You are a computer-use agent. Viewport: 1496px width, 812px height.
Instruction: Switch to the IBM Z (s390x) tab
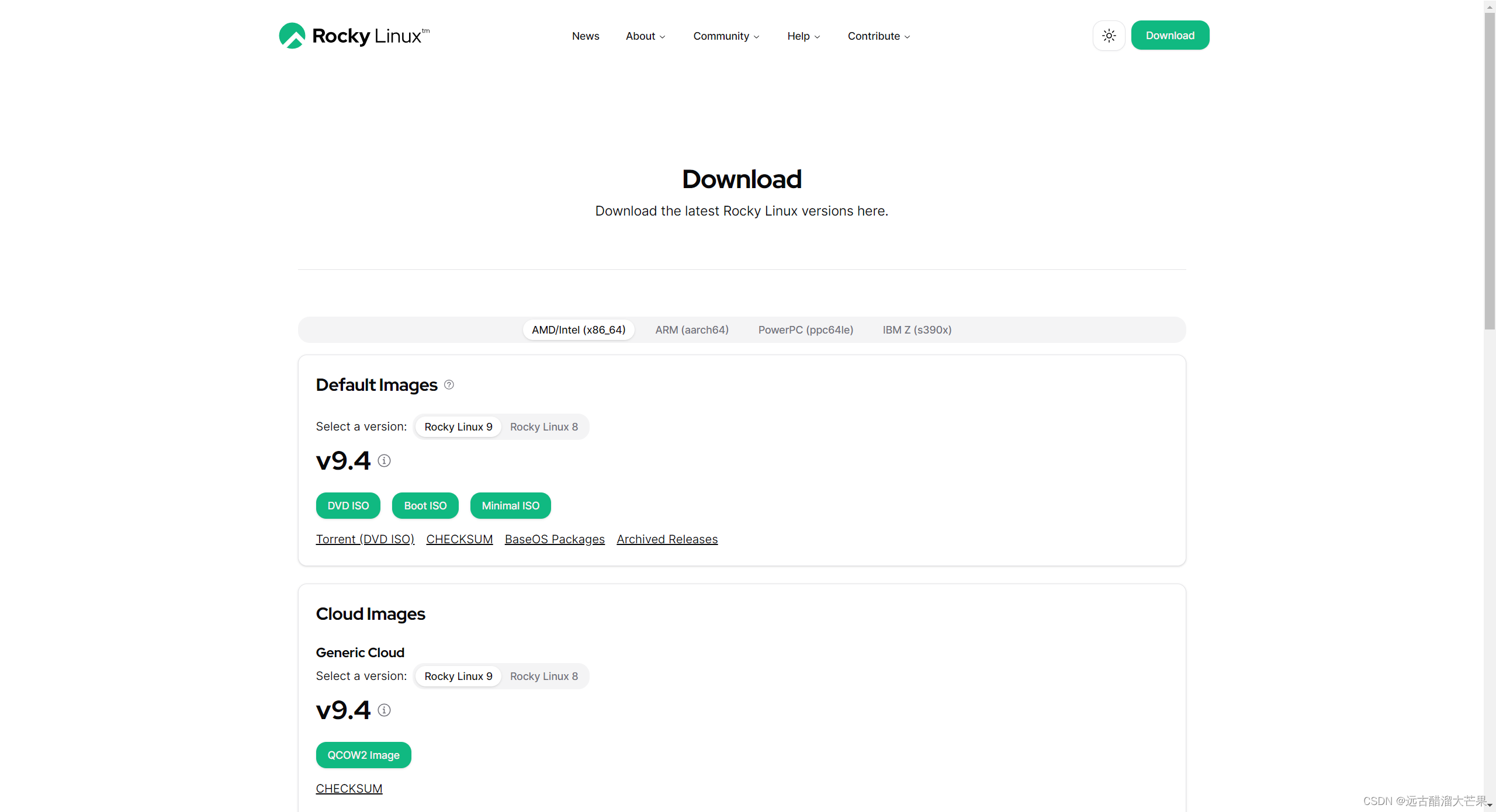pyautogui.click(x=916, y=330)
